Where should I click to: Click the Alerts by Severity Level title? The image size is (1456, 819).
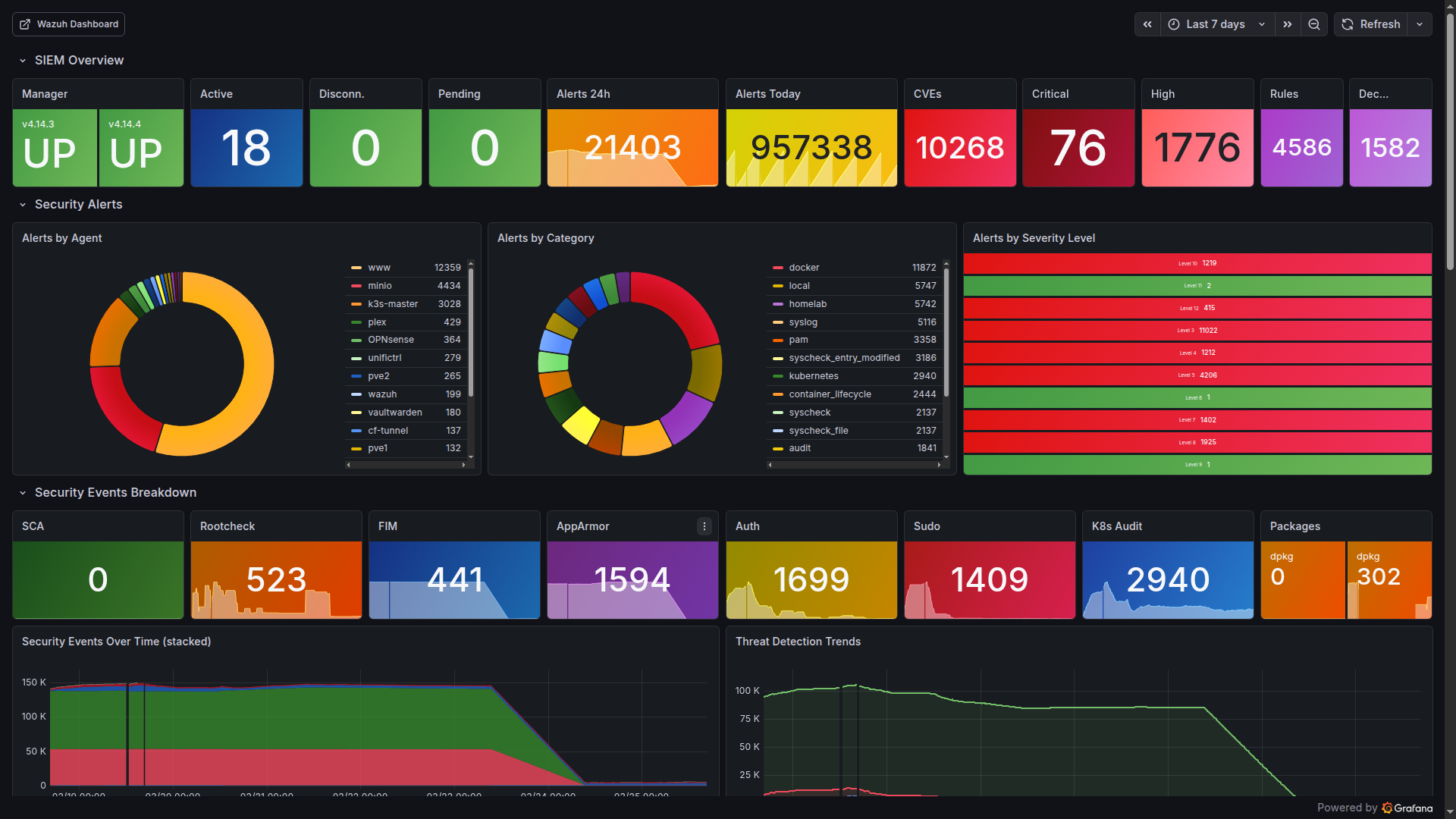[x=1034, y=238]
